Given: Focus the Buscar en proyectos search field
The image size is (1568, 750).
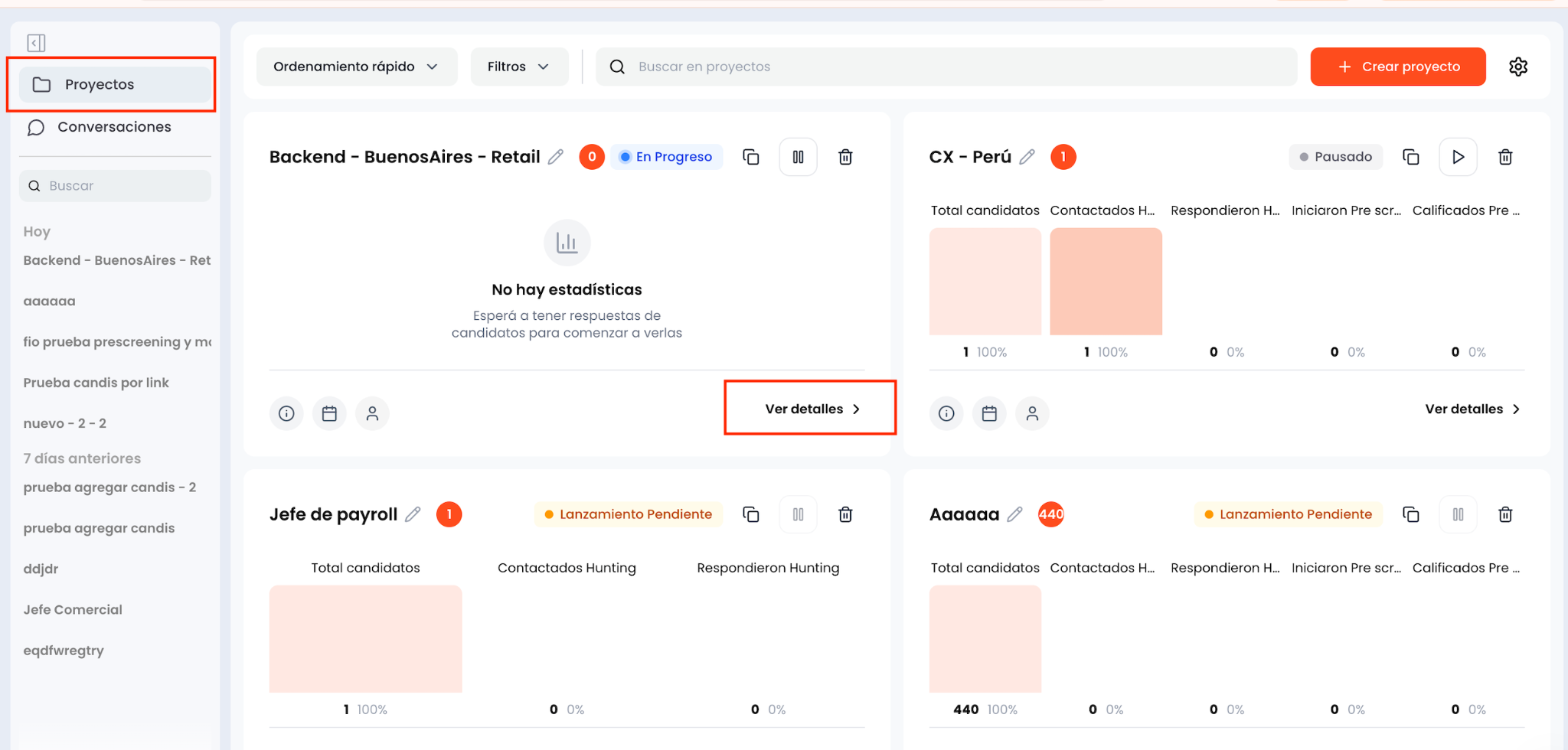Looking at the screenshot, I should 946,67.
